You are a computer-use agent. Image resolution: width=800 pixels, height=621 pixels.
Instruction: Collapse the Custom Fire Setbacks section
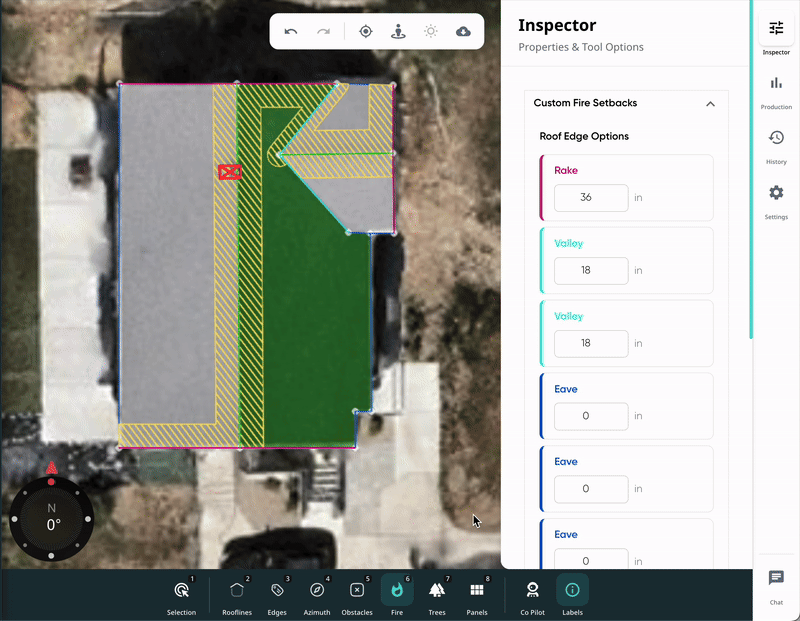pyautogui.click(x=710, y=103)
